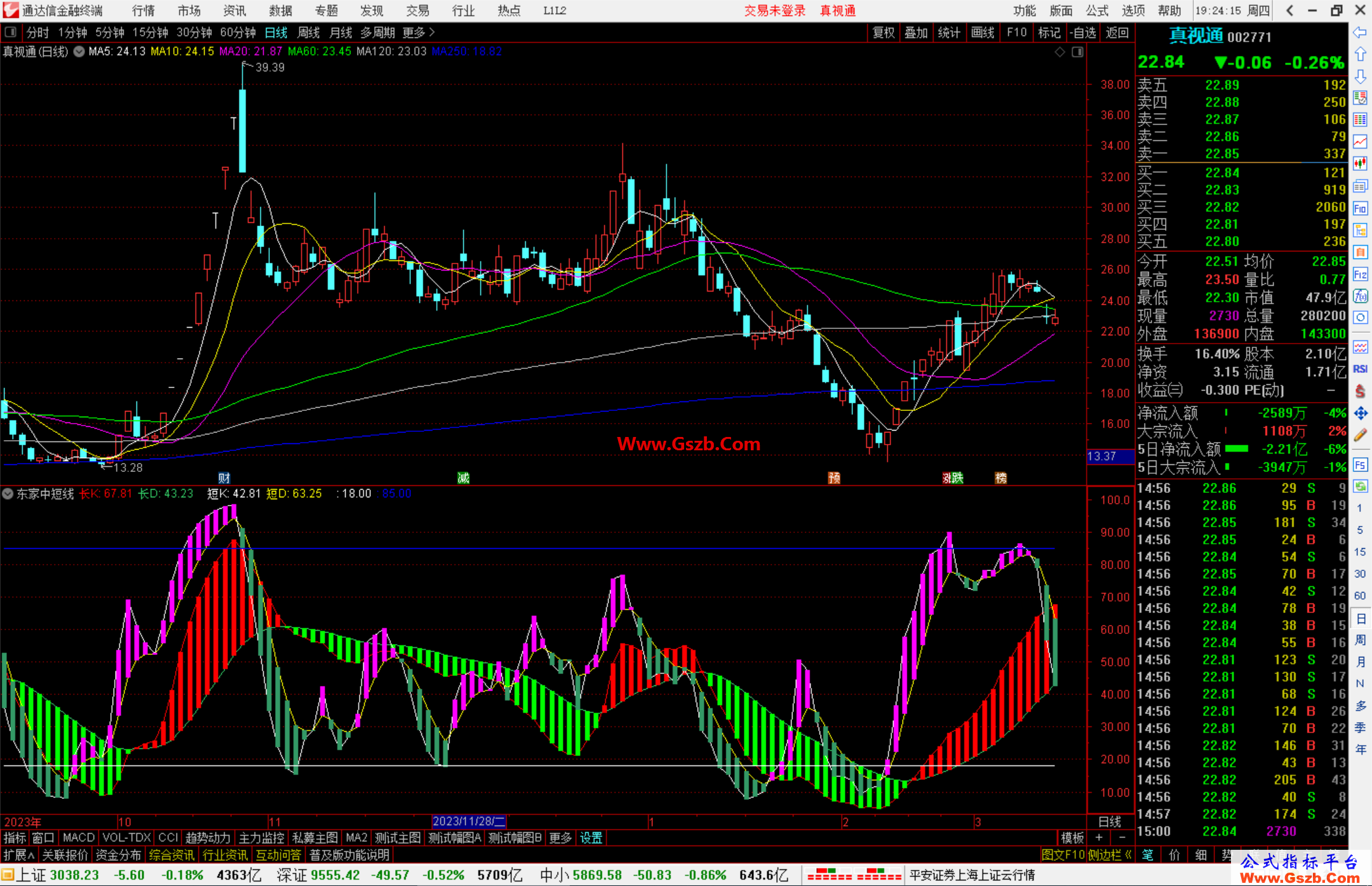Click the 财 marker on chart timeline
Image resolution: width=1372 pixels, height=886 pixels.
pos(224,478)
